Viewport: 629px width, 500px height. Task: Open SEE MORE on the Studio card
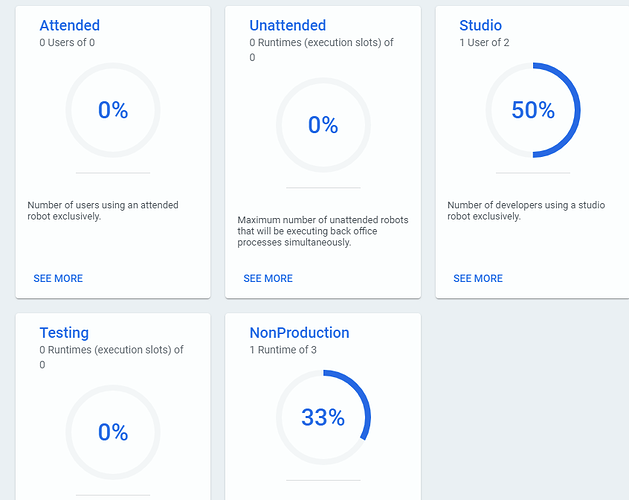pos(478,278)
